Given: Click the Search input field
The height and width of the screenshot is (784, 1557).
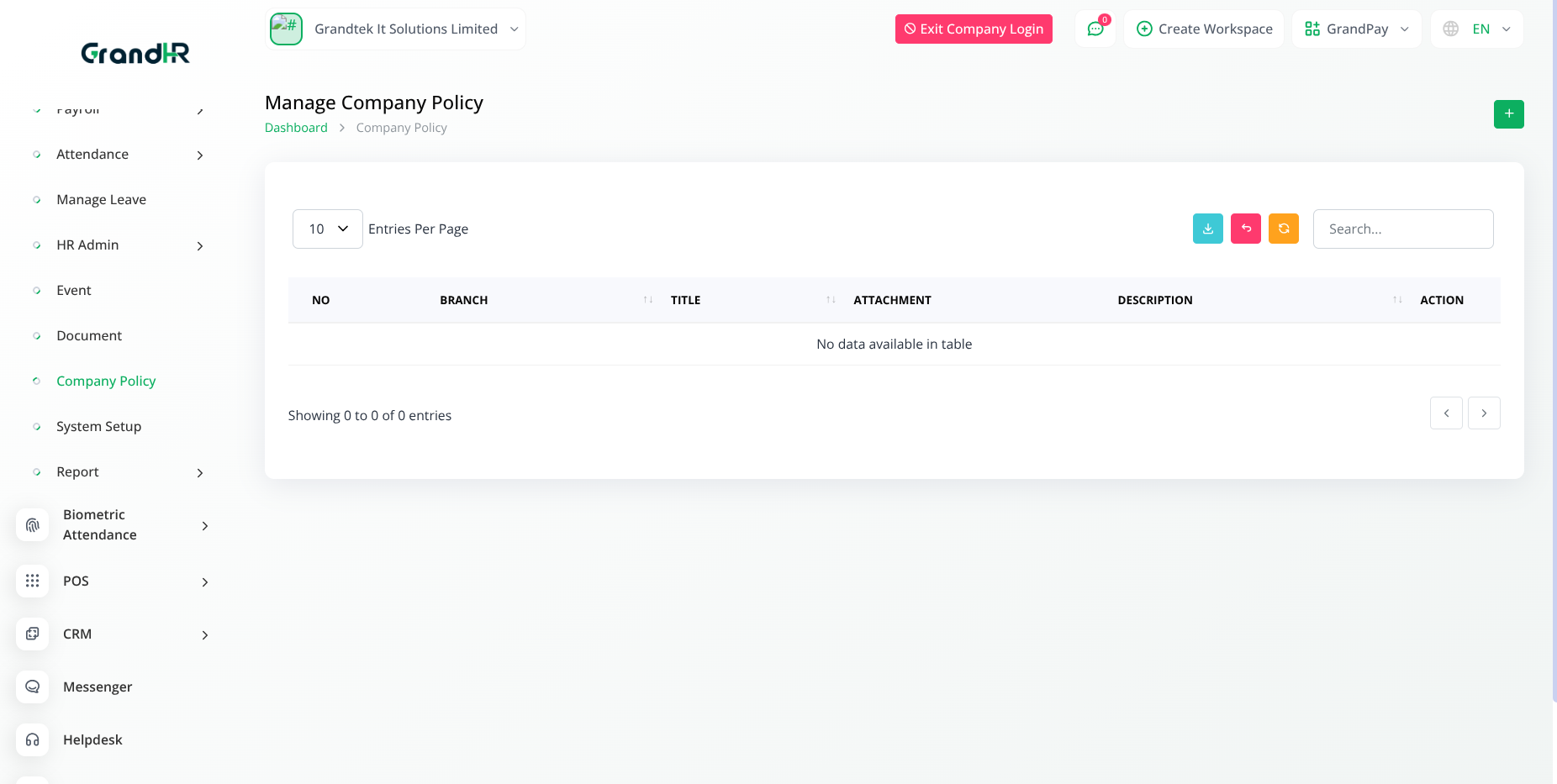Looking at the screenshot, I should (1402, 229).
